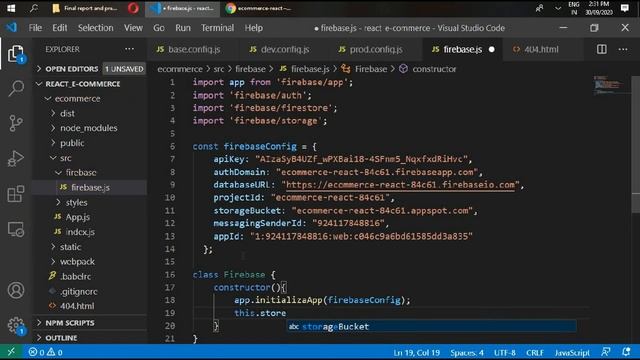This screenshot has width=640, height=360.
Task: Change indentation via Spaces: 4
Action: click(467, 352)
